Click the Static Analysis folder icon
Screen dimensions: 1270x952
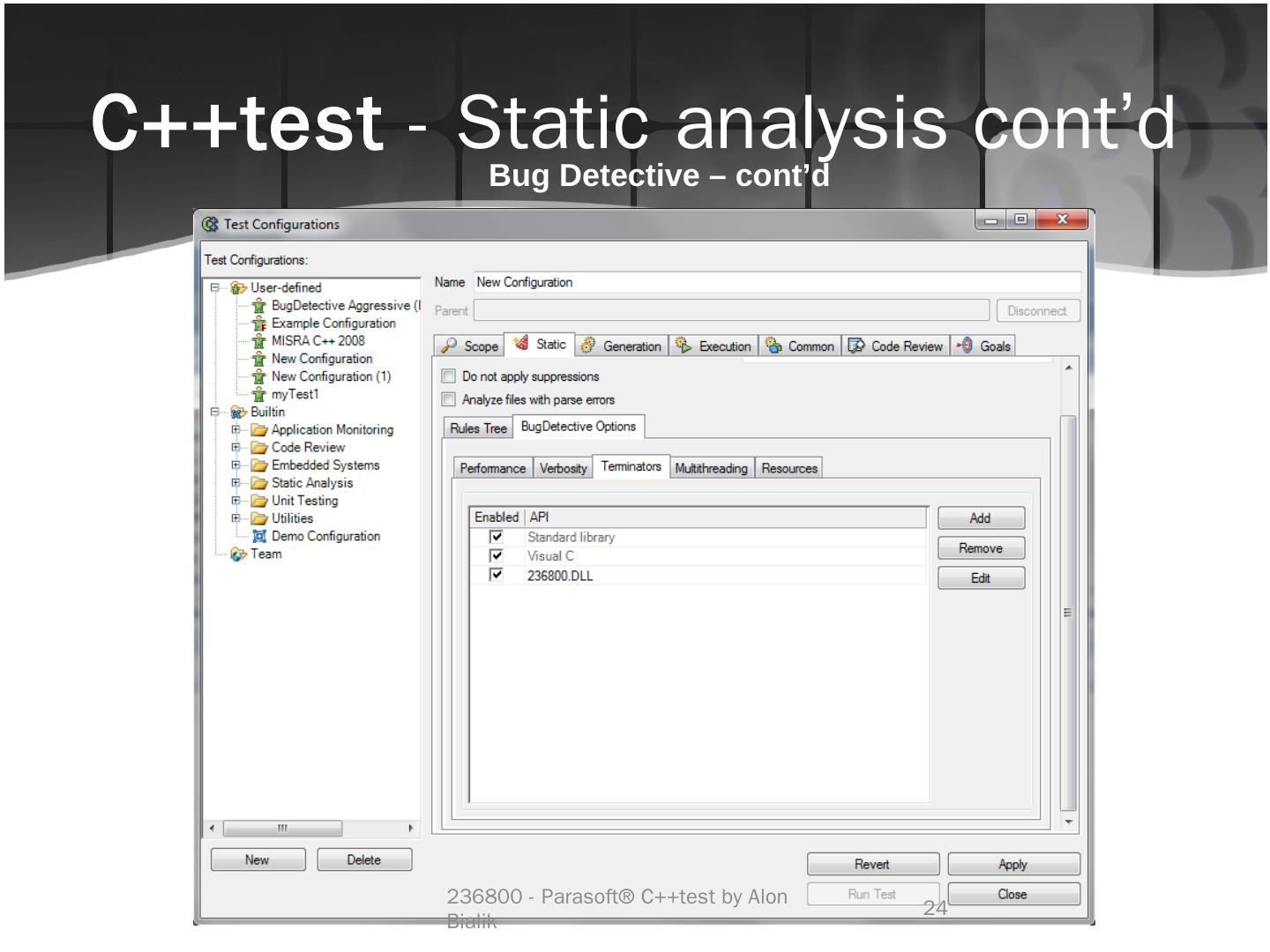point(259,483)
